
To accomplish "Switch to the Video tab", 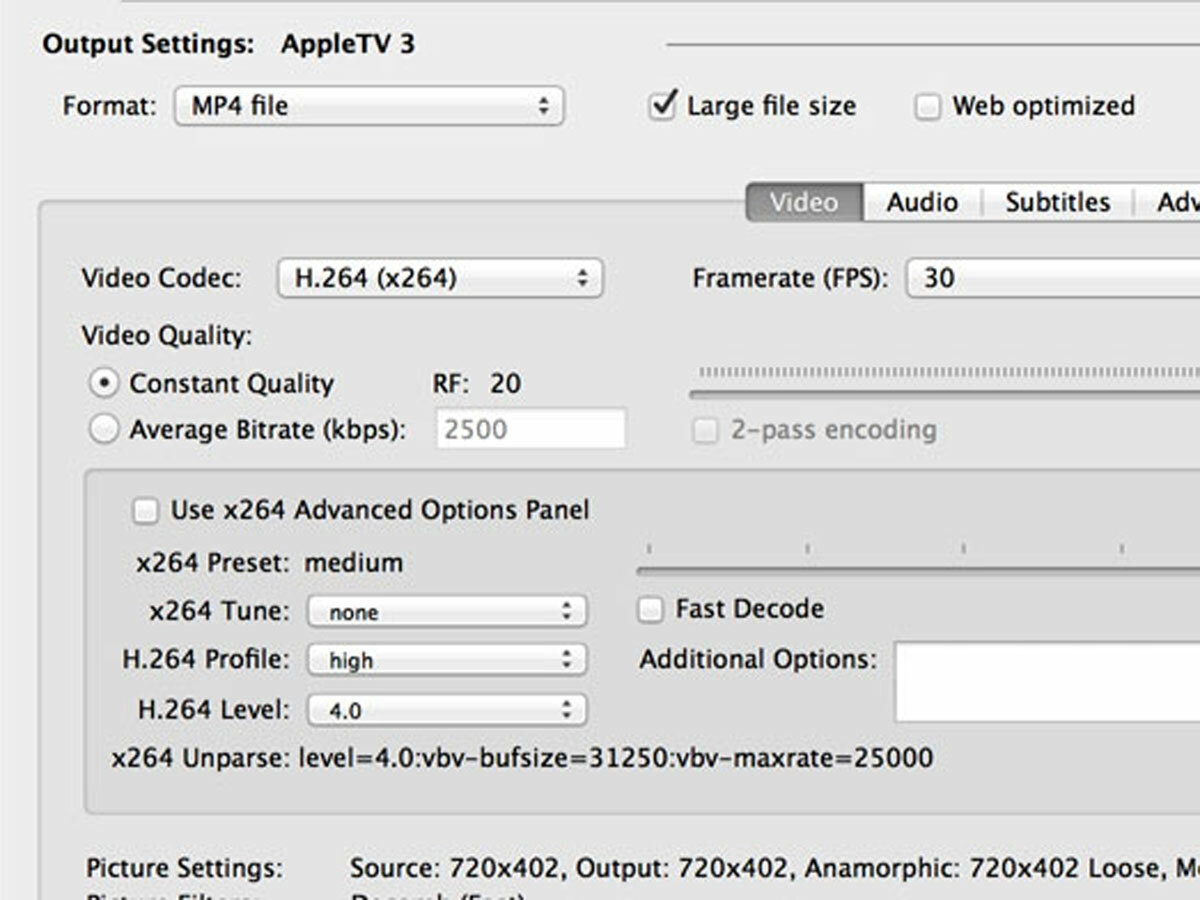I will click(x=804, y=202).
